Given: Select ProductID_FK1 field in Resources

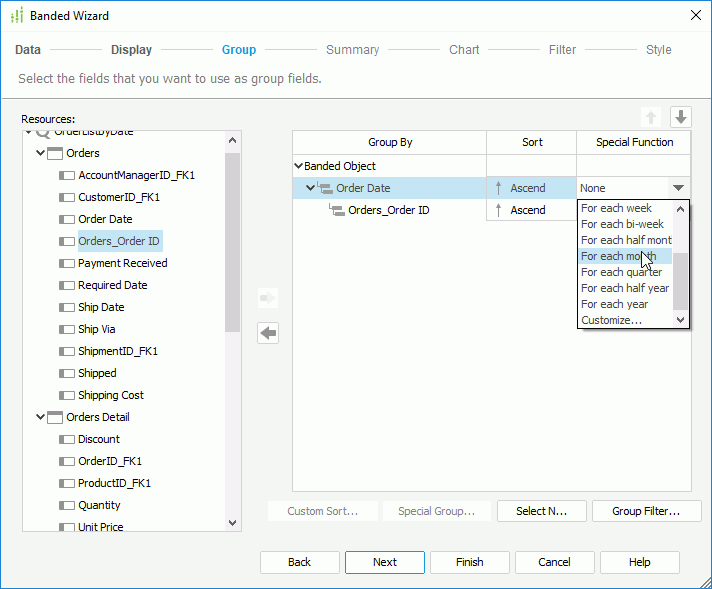Looking at the screenshot, I should pyautogui.click(x=114, y=483).
